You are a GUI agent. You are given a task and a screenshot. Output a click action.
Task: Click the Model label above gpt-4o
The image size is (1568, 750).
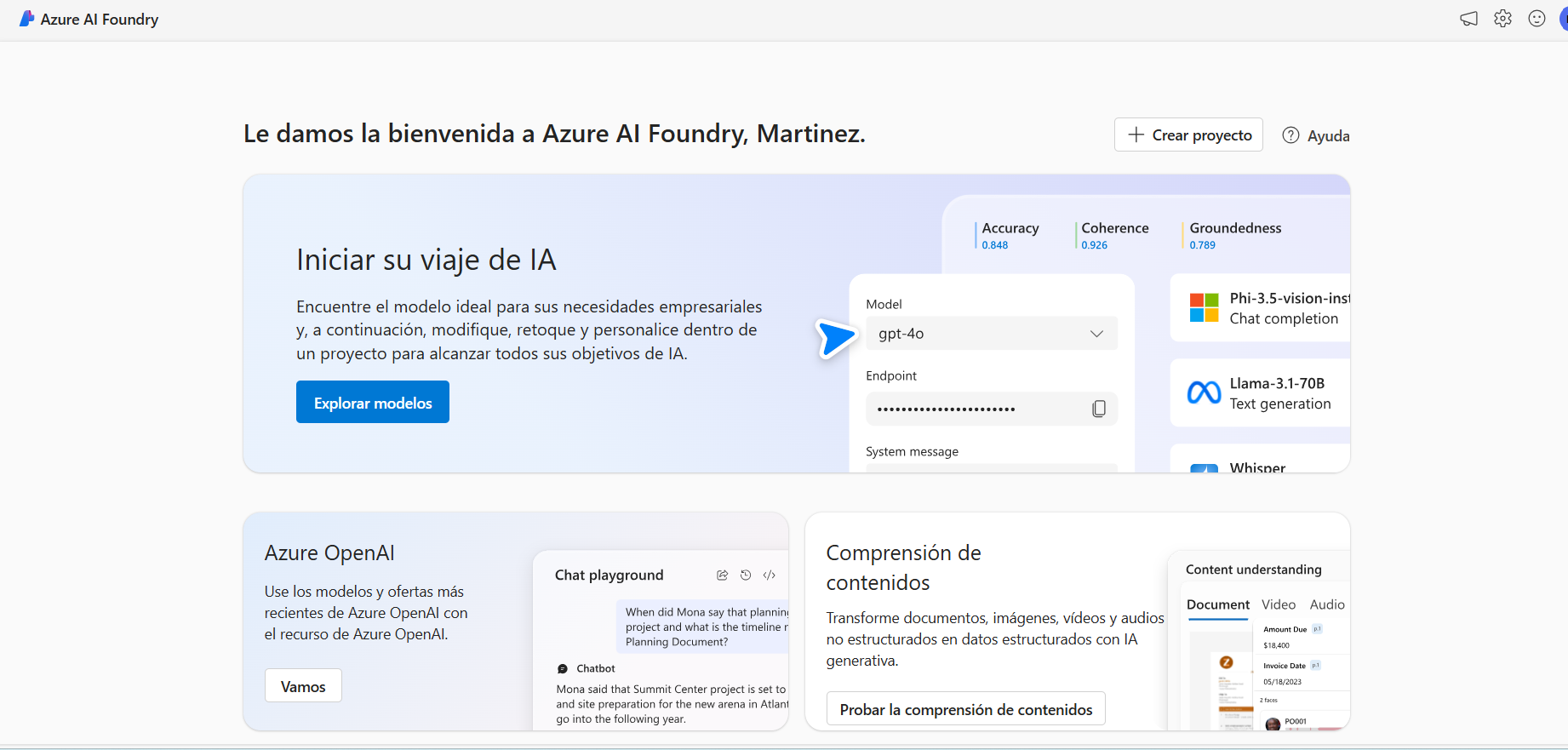tap(884, 304)
